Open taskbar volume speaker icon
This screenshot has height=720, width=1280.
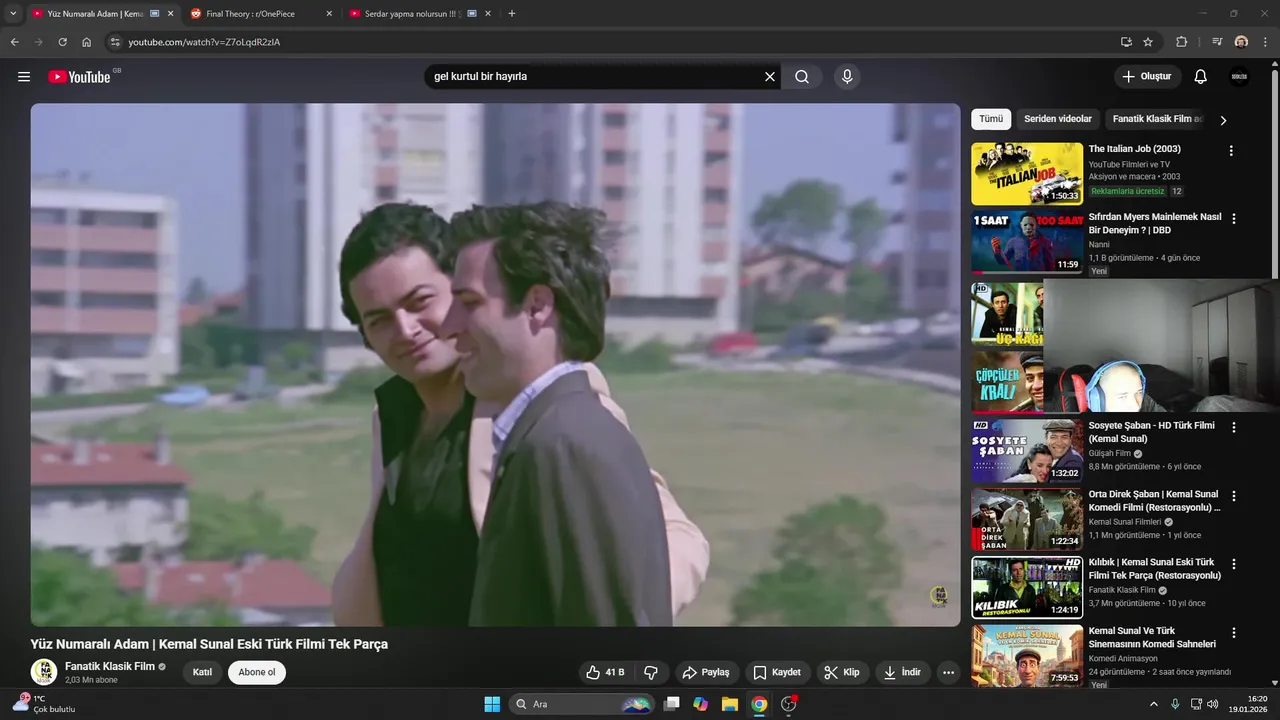1212,704
